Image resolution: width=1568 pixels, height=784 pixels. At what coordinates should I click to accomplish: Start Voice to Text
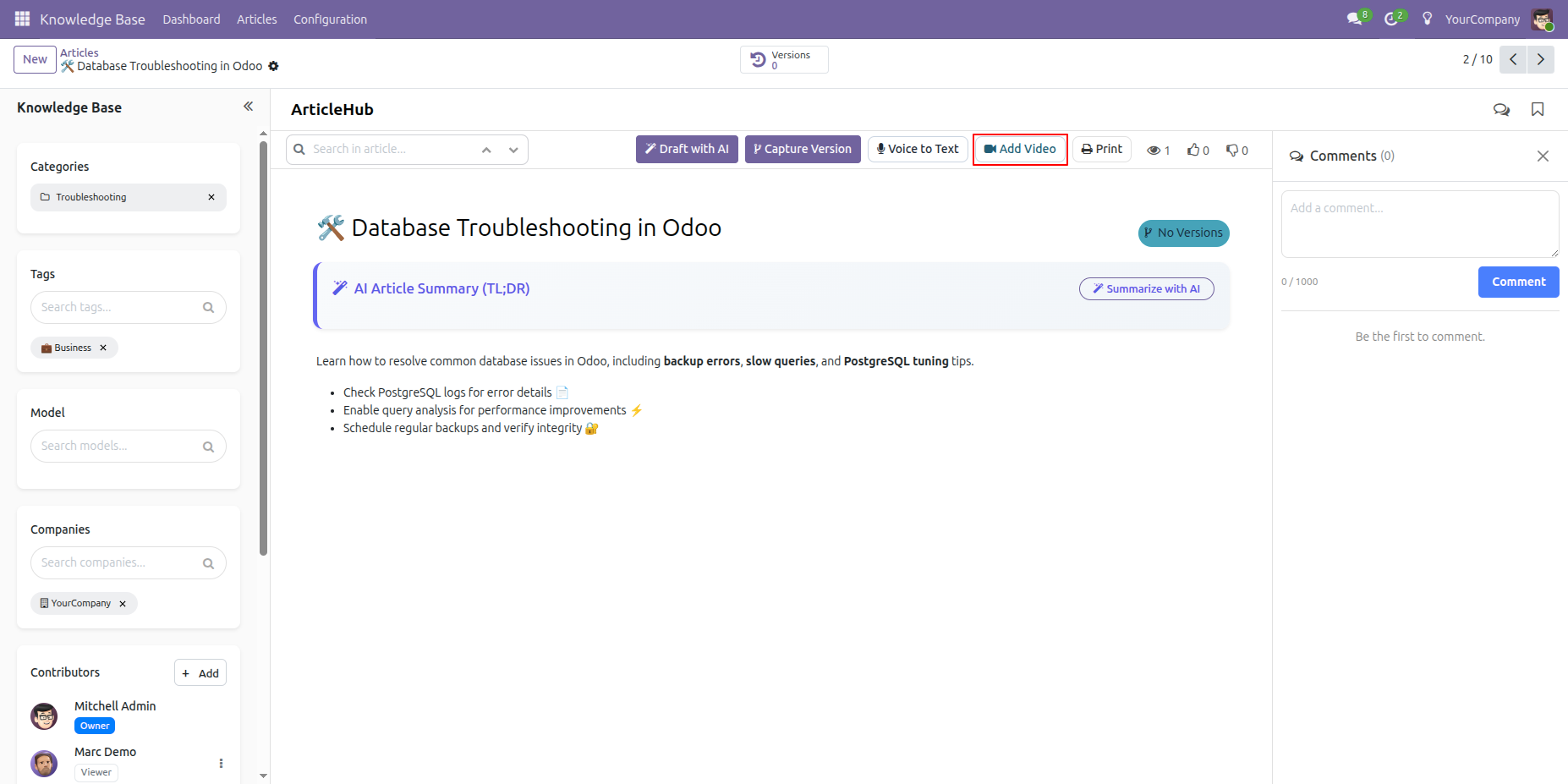point(918,149)
